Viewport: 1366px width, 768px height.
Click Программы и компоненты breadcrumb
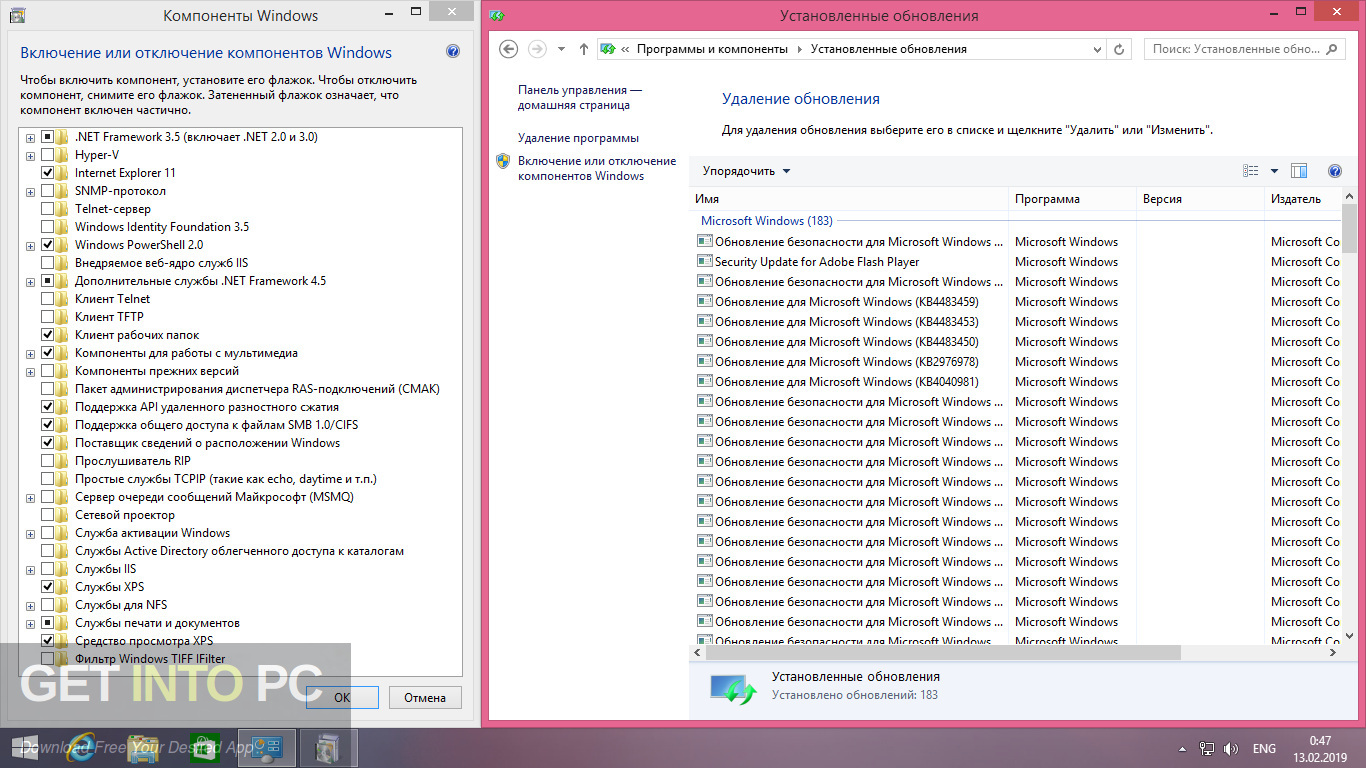[712, 48]
